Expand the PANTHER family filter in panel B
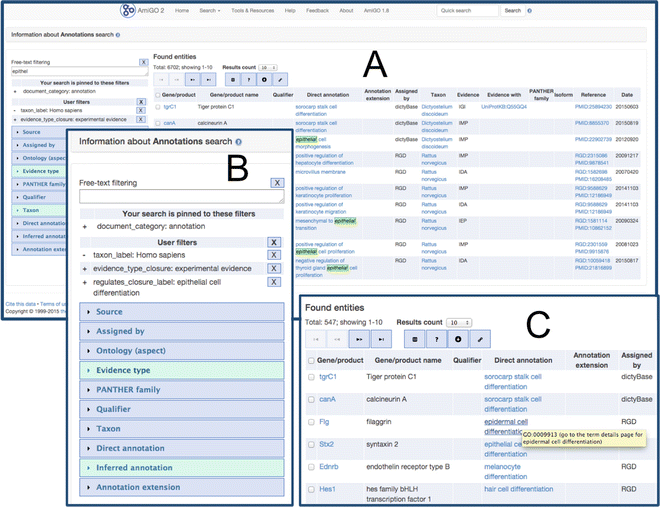660x507 pixels. pos(182,390)
